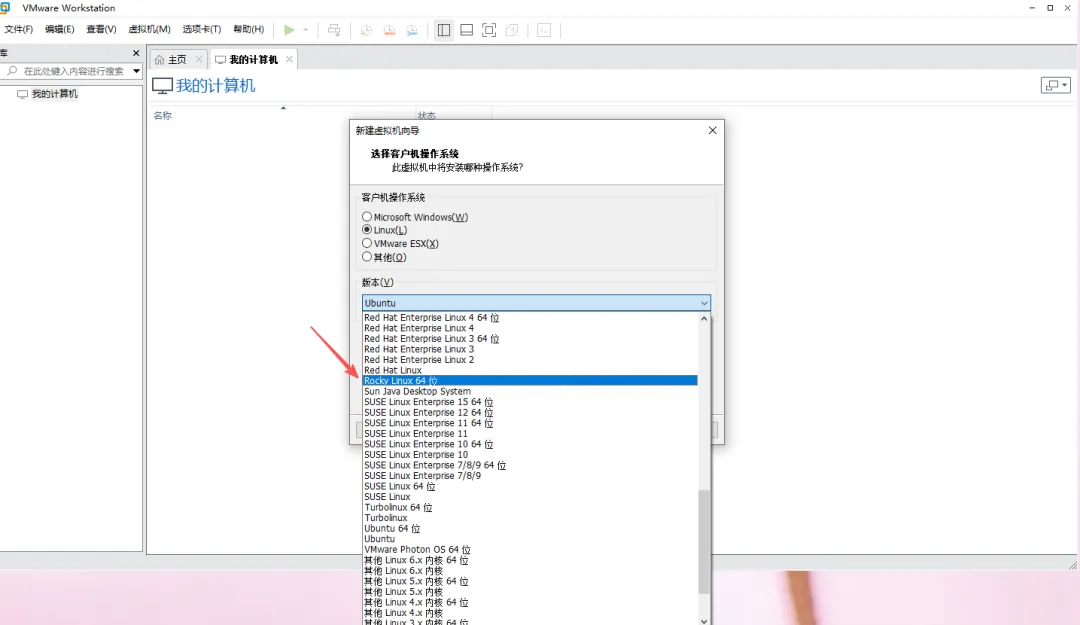Choose Red Hat Enterprise Linux 4 64 位
1080x625 pixels.
(x=530, y=318)
